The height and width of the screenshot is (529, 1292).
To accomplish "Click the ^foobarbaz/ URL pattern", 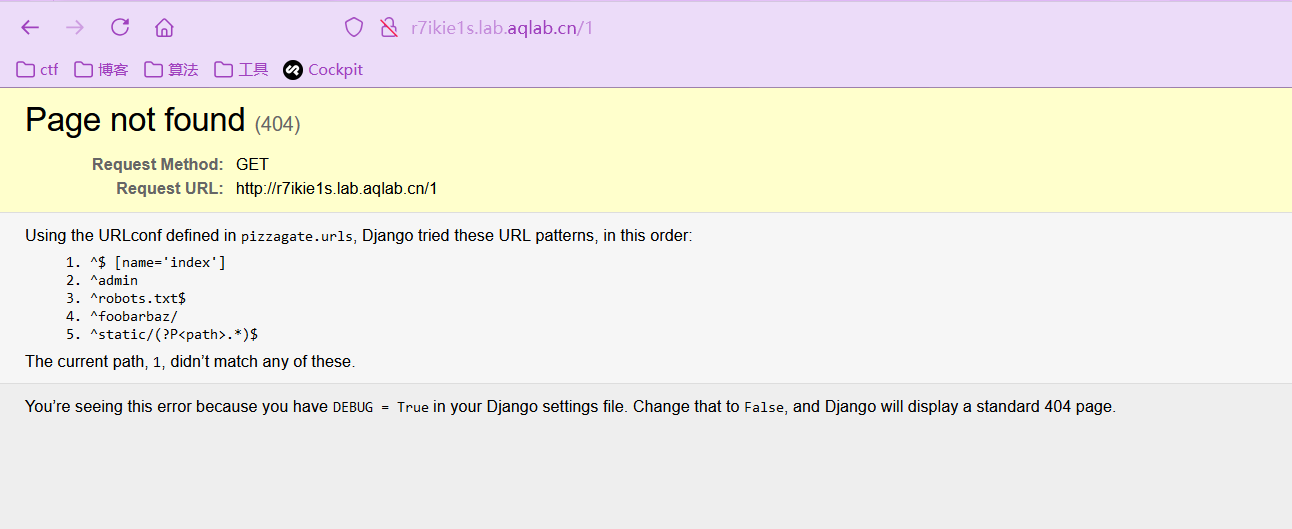I will tap(134, 316).
